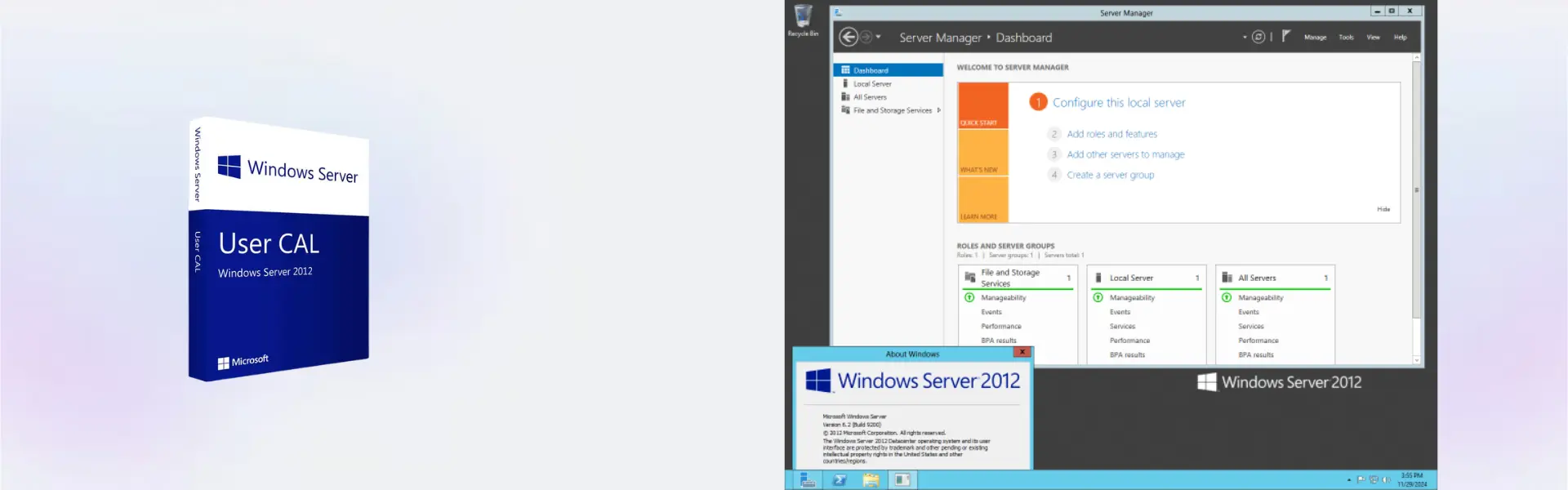Click the network icon in system tray
Image resolution: width=1568 pixels, height=490 pixels.
click(x=1374, y=479)
